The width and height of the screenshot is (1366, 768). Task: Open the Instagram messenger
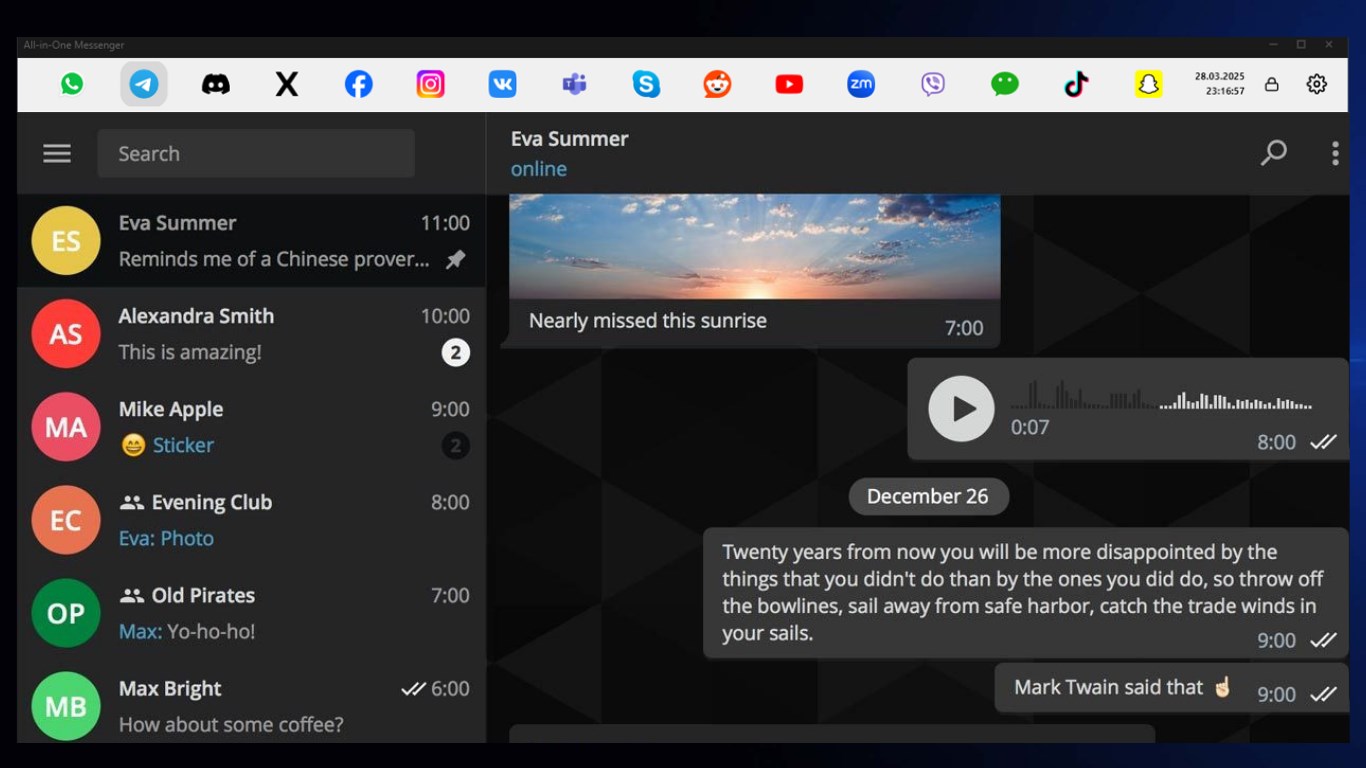(430, 84)
